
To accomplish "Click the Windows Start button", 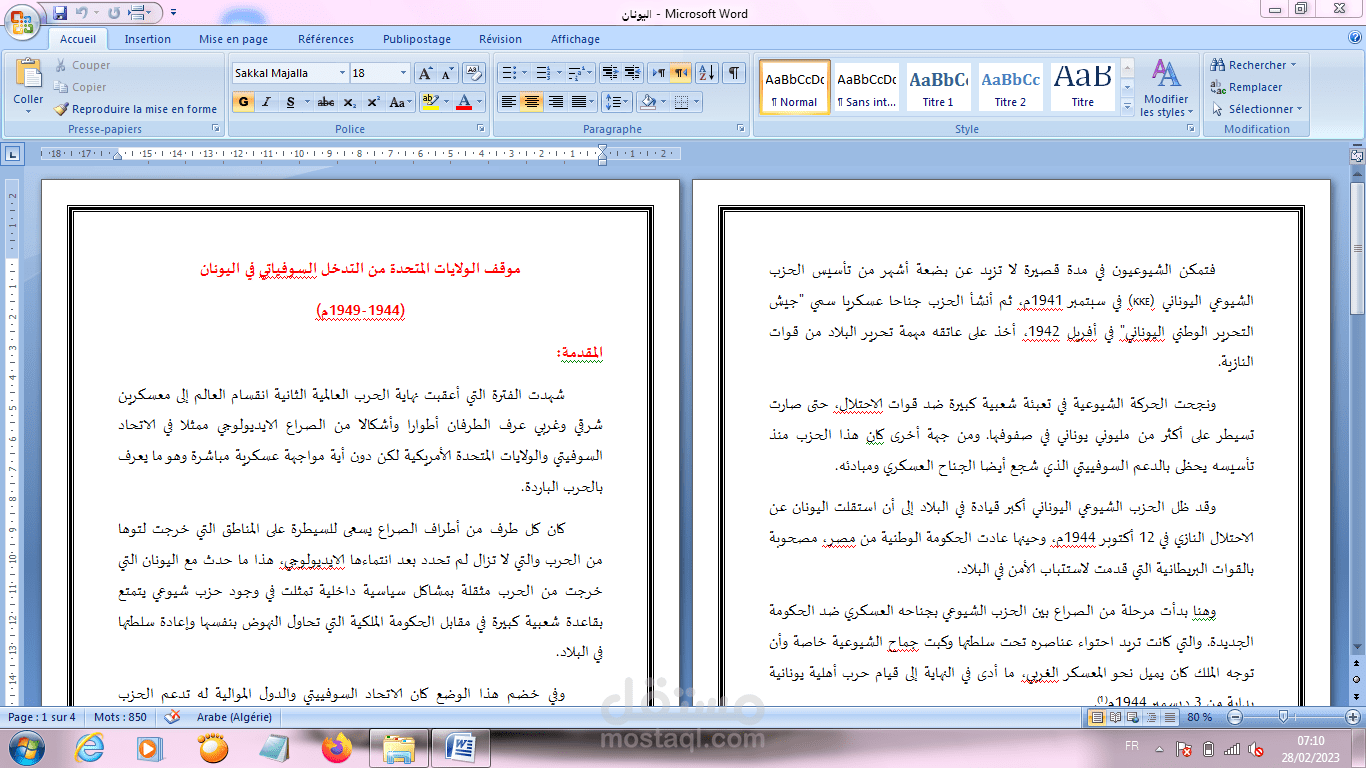I will coord(26,747).
